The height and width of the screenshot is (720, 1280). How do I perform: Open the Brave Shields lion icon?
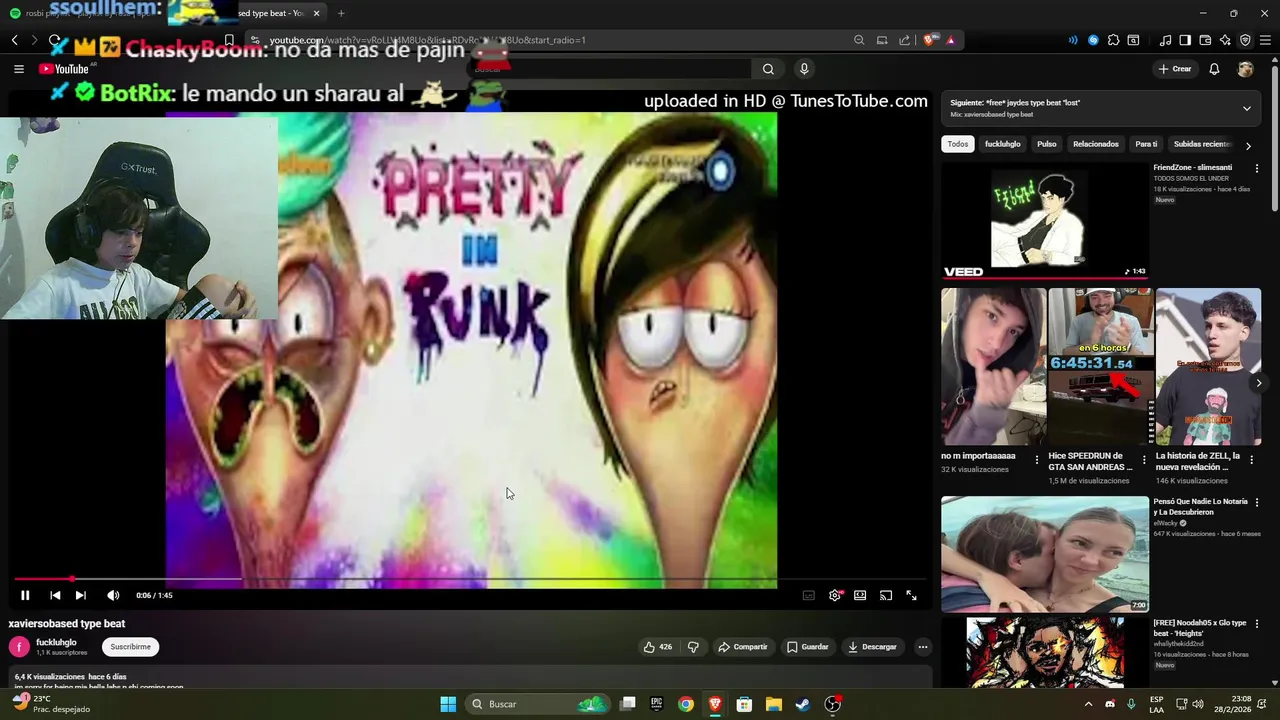(930, 40)
